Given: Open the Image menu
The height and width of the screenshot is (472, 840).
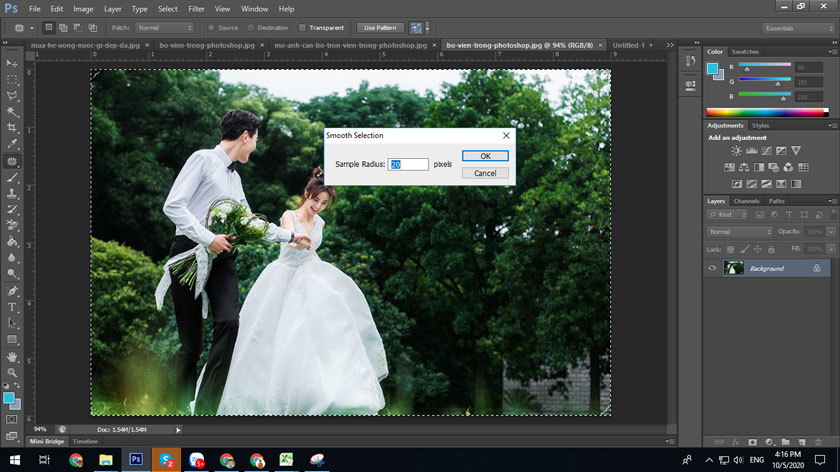Looking at the screenshot, I should (x=83, y=9).
